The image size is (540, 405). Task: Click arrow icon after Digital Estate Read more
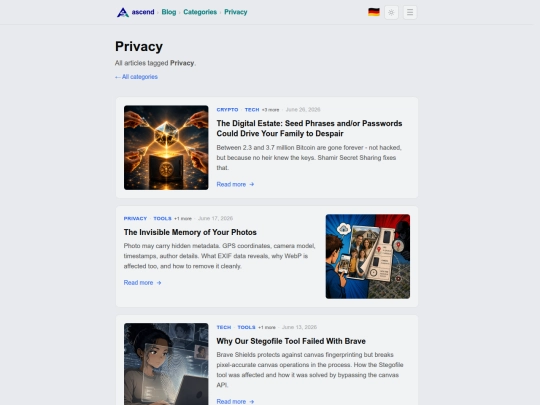[252, 185]
